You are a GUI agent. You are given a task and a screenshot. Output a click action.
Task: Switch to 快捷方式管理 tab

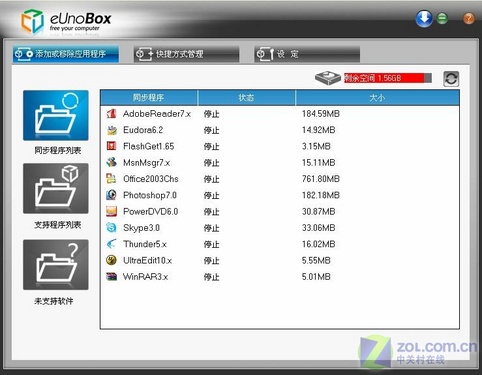tap(186, 54)
